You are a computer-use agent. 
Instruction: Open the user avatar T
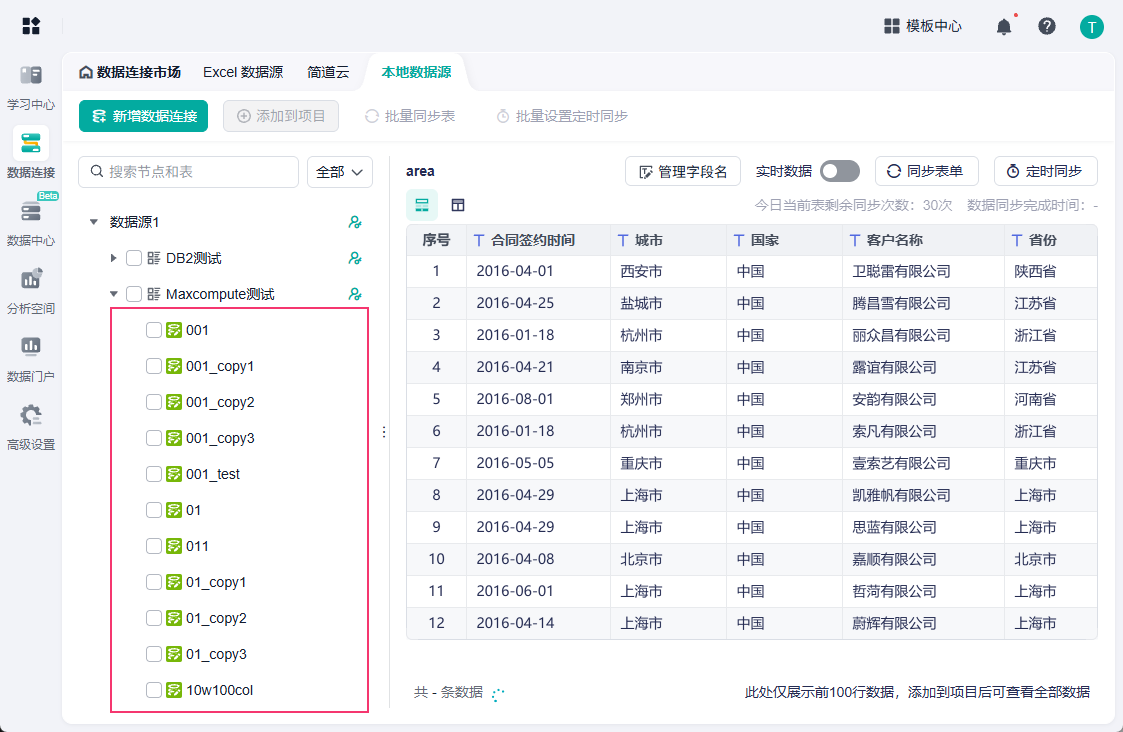pyautogui.click(x=1091, y=27)
